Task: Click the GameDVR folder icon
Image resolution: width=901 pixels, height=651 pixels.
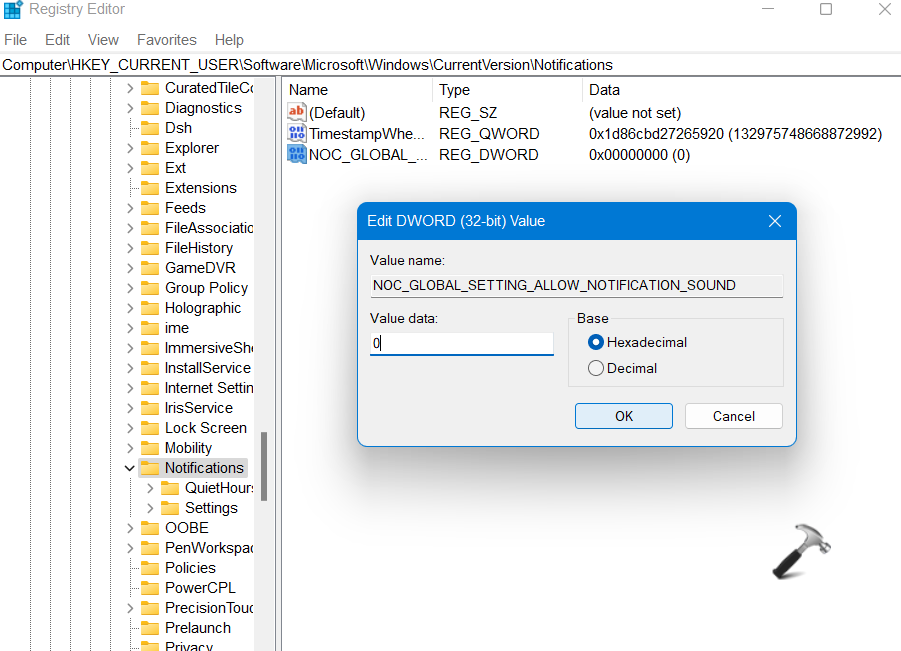Action: [150, 268]
